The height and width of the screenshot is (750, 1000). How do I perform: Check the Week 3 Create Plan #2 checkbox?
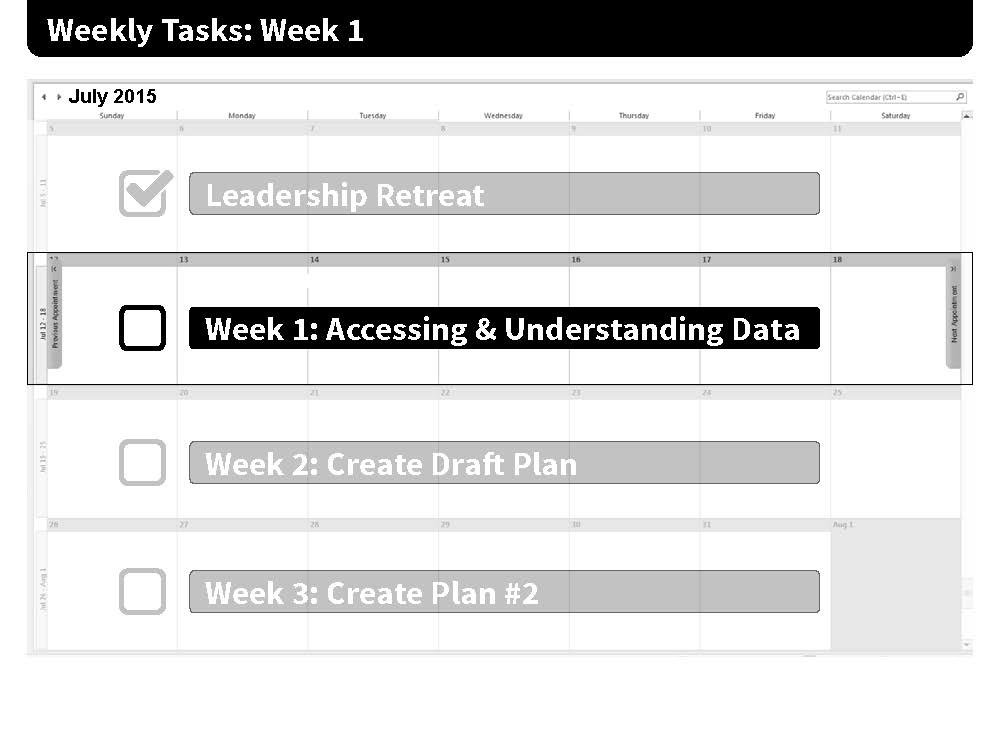142,591
